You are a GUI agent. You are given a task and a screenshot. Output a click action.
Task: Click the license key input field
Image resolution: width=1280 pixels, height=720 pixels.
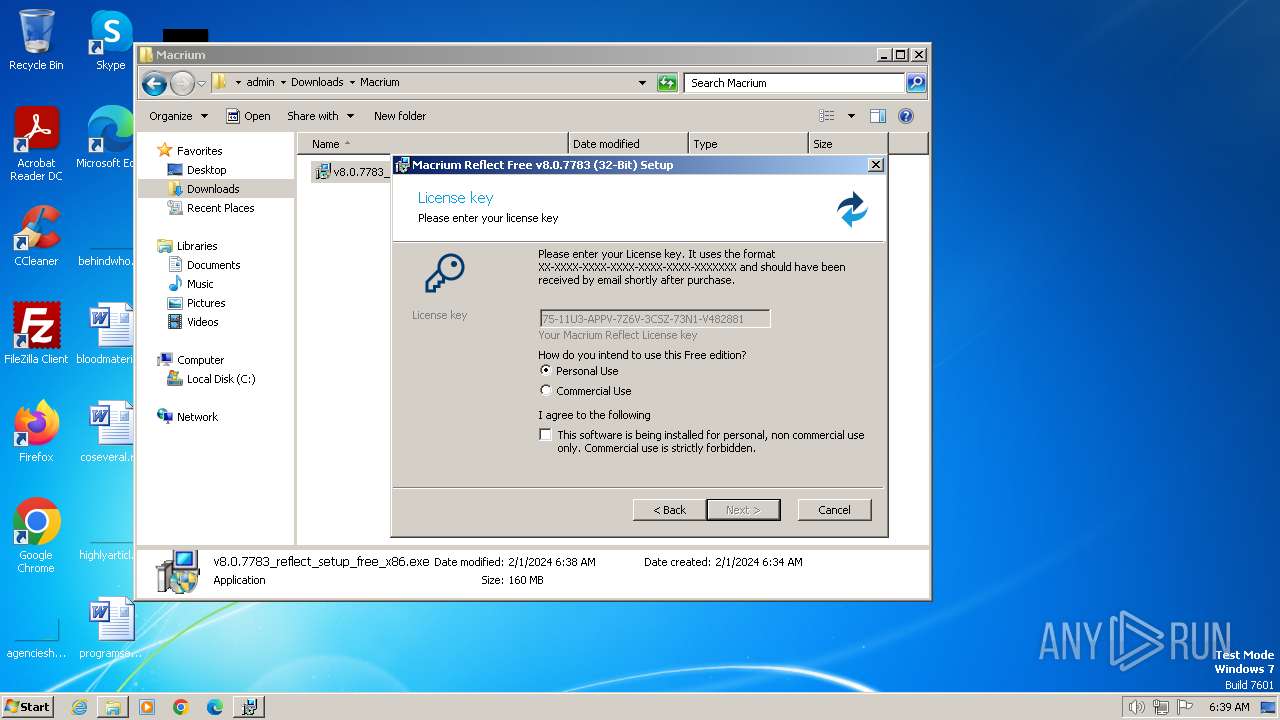tap(655, 319)
